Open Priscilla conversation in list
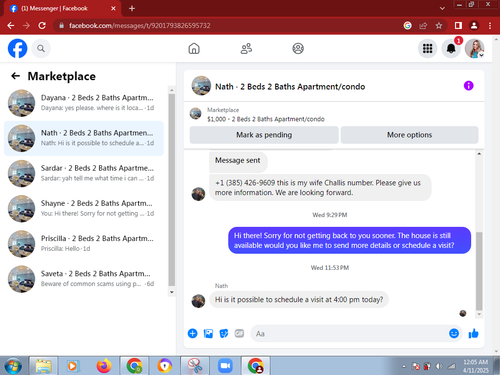Image resolution: width=500 pixels, height=375 pixels. click(83, 244)
